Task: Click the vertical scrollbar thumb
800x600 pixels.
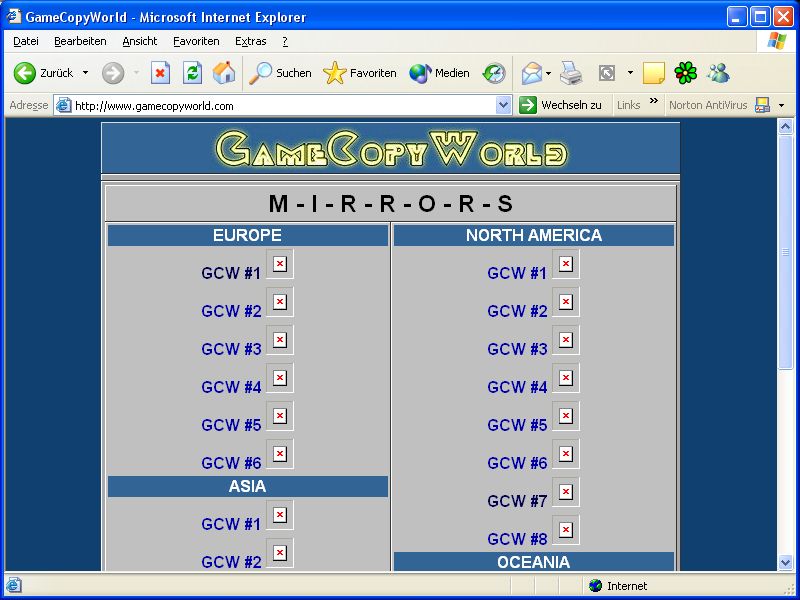Action: 785,252
